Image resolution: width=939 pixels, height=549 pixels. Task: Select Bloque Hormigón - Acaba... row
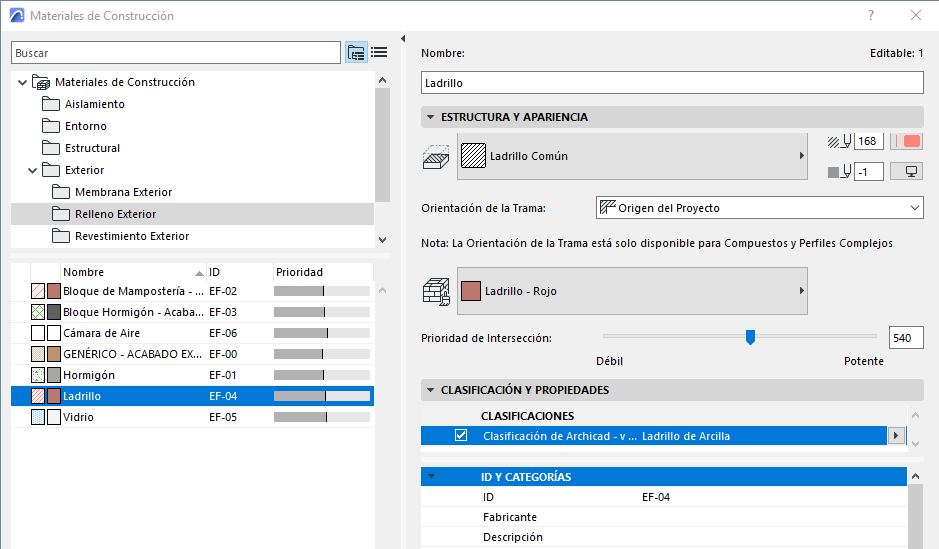[192, 312]
